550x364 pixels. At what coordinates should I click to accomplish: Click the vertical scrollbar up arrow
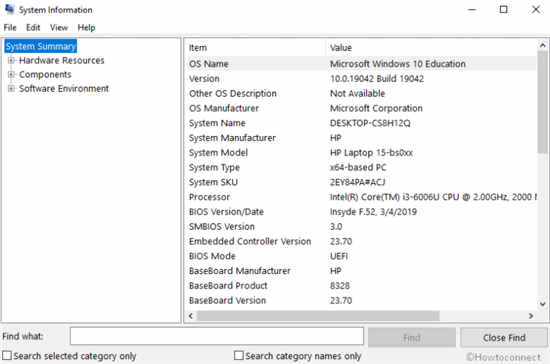point(543,45)
